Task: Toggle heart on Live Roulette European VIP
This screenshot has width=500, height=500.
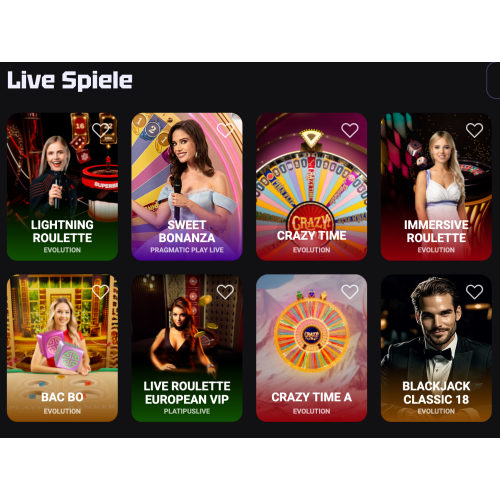Action: [x=225, y=292]
